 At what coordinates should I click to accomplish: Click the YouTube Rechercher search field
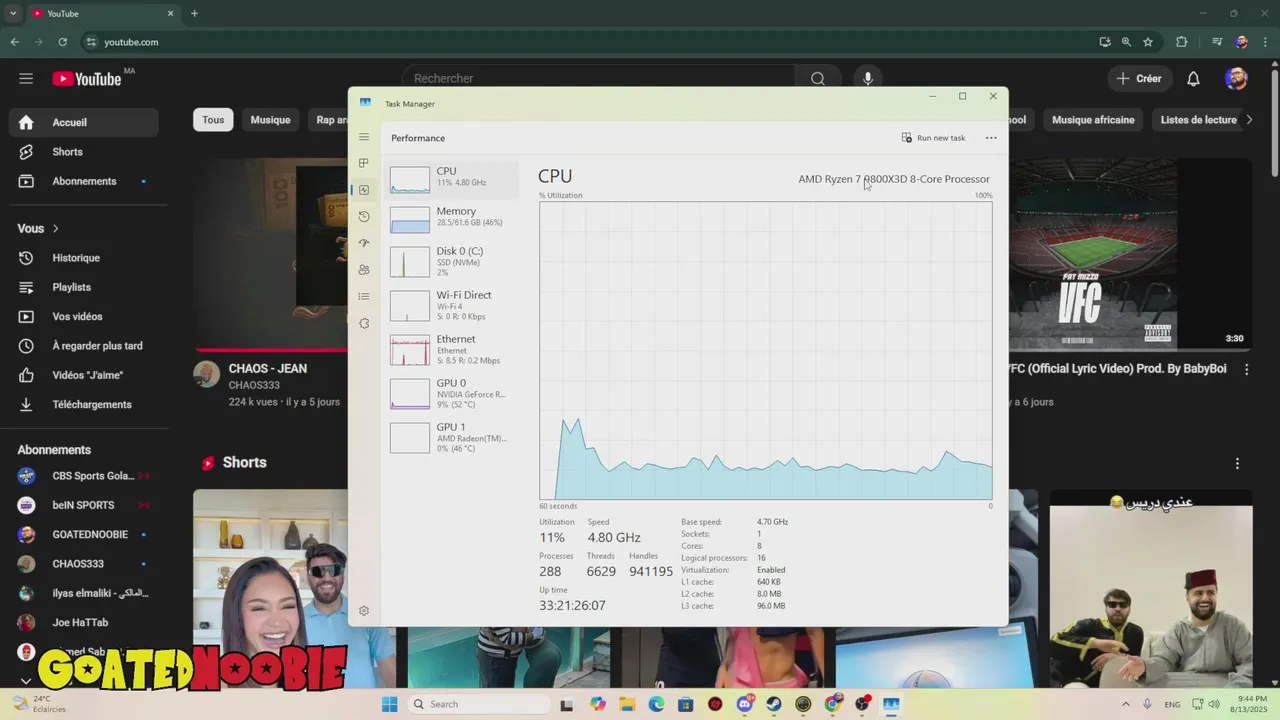coord(600,78)
